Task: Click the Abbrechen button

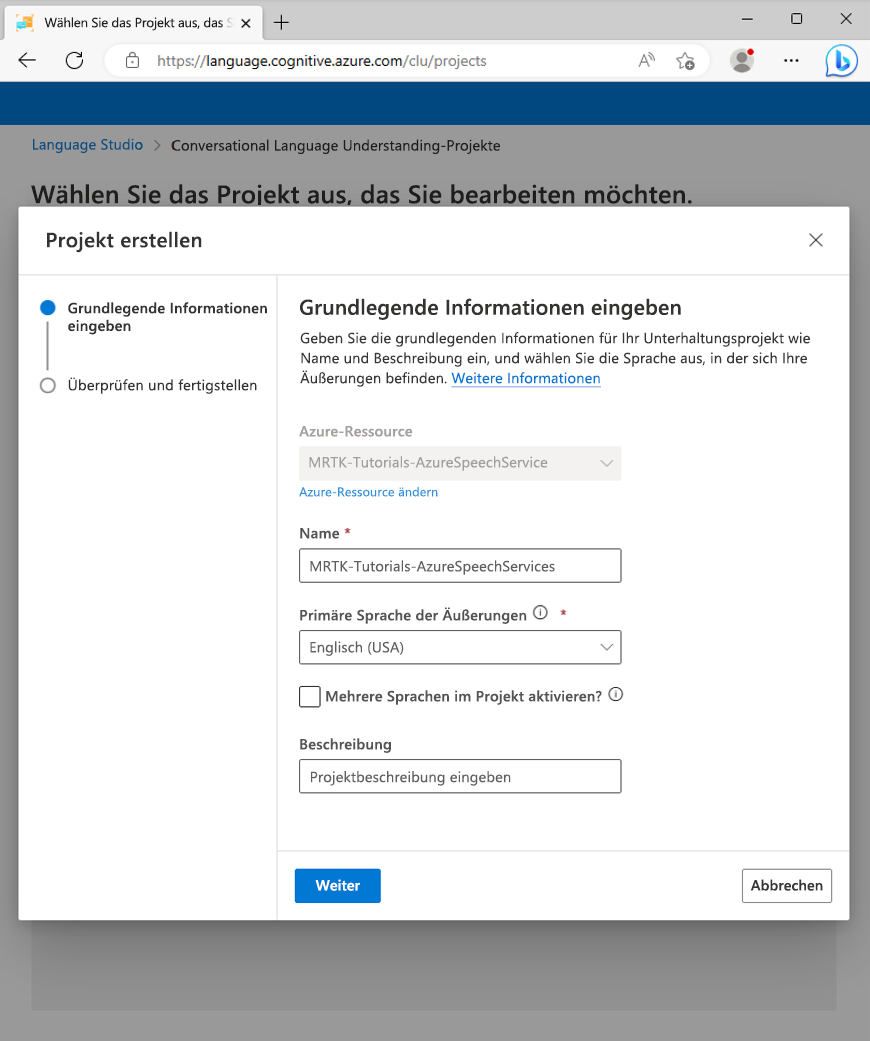Action: point(786,886)
